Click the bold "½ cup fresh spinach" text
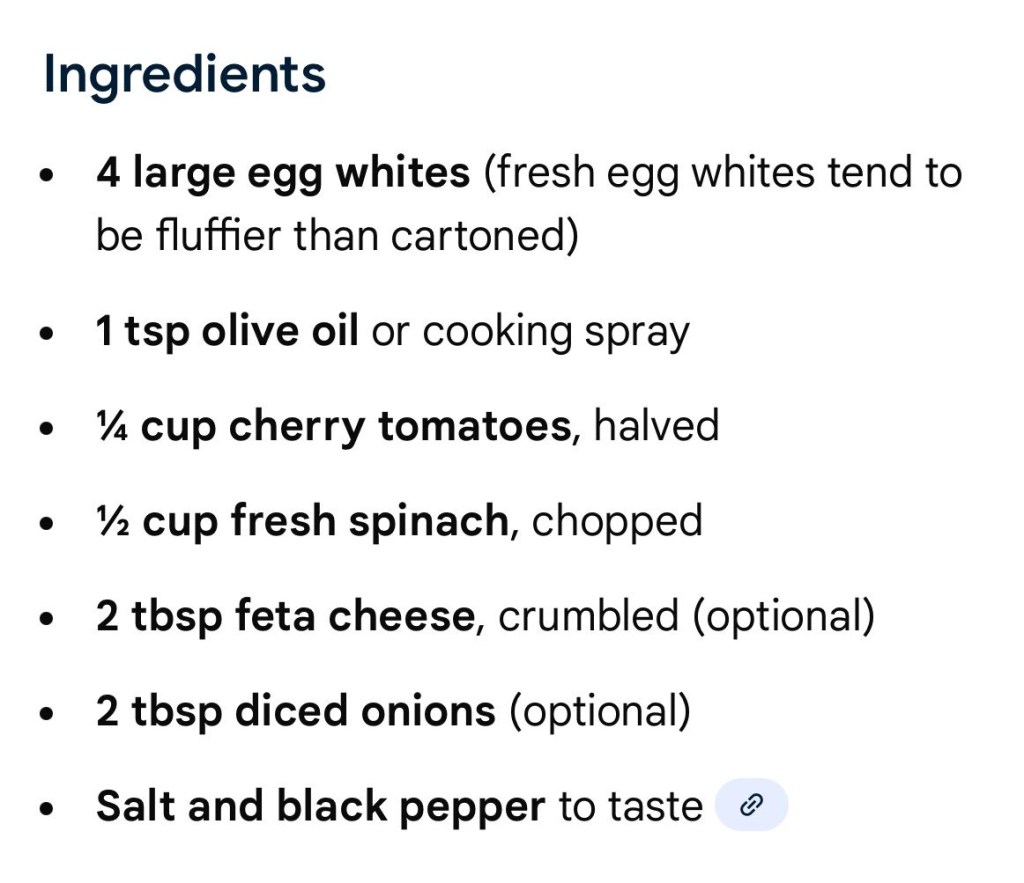 click(302, 522)
